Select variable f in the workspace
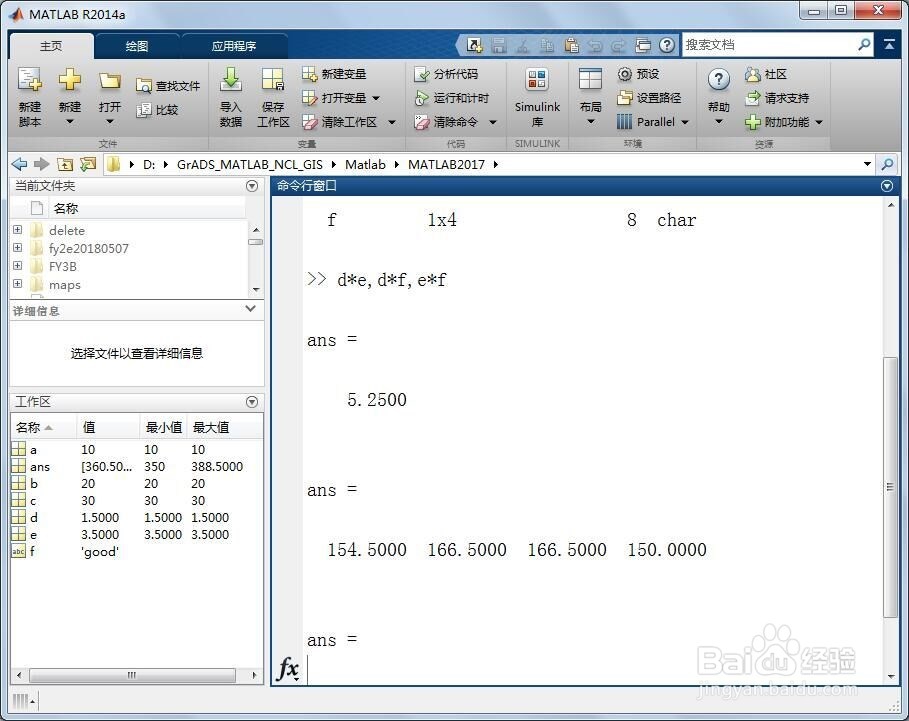The image size is (909, 721). (136, 552)
